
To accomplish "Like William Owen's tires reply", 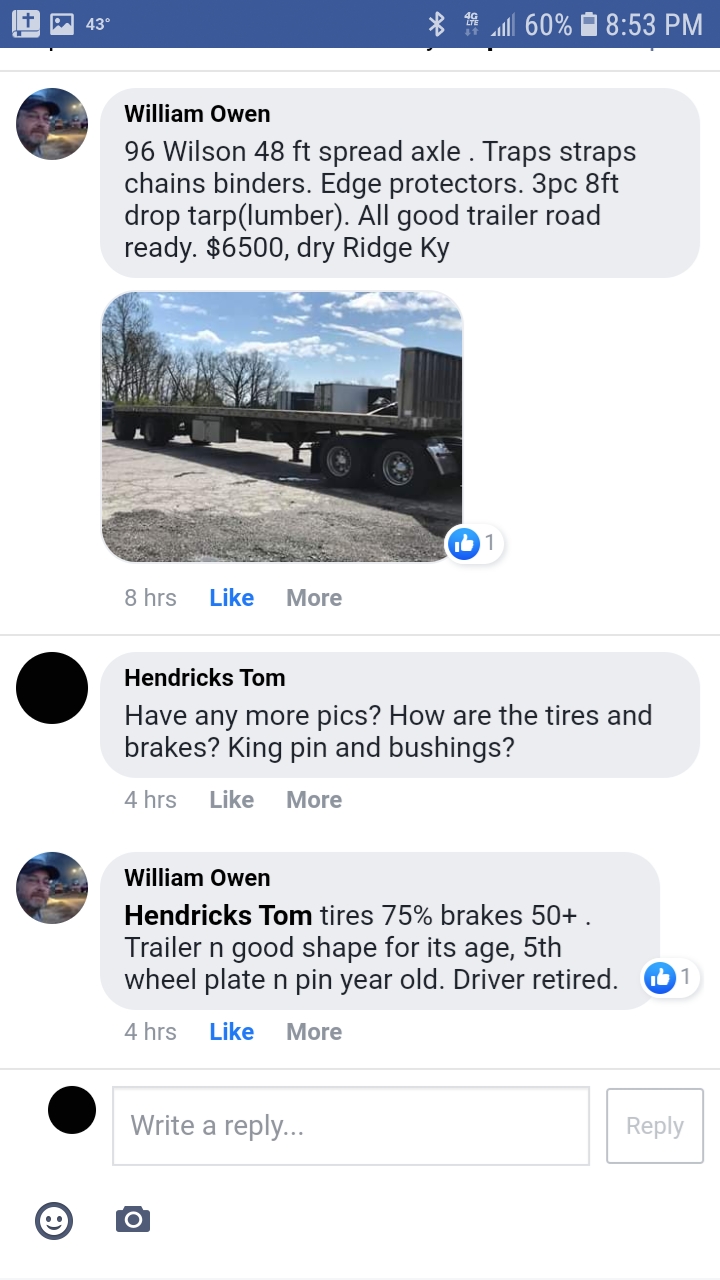I will coord(232,1032).
